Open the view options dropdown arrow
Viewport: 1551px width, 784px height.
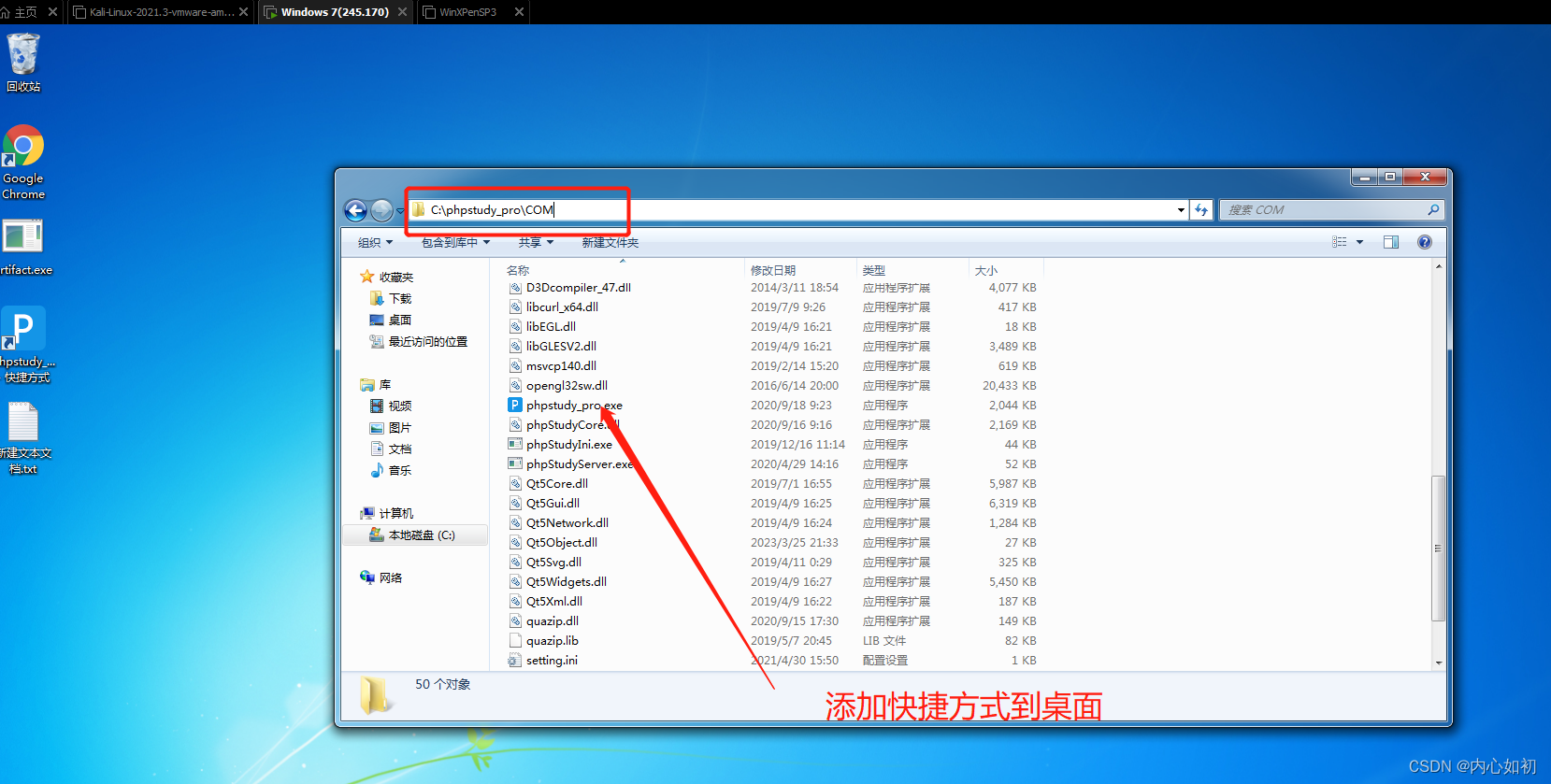1359,242
